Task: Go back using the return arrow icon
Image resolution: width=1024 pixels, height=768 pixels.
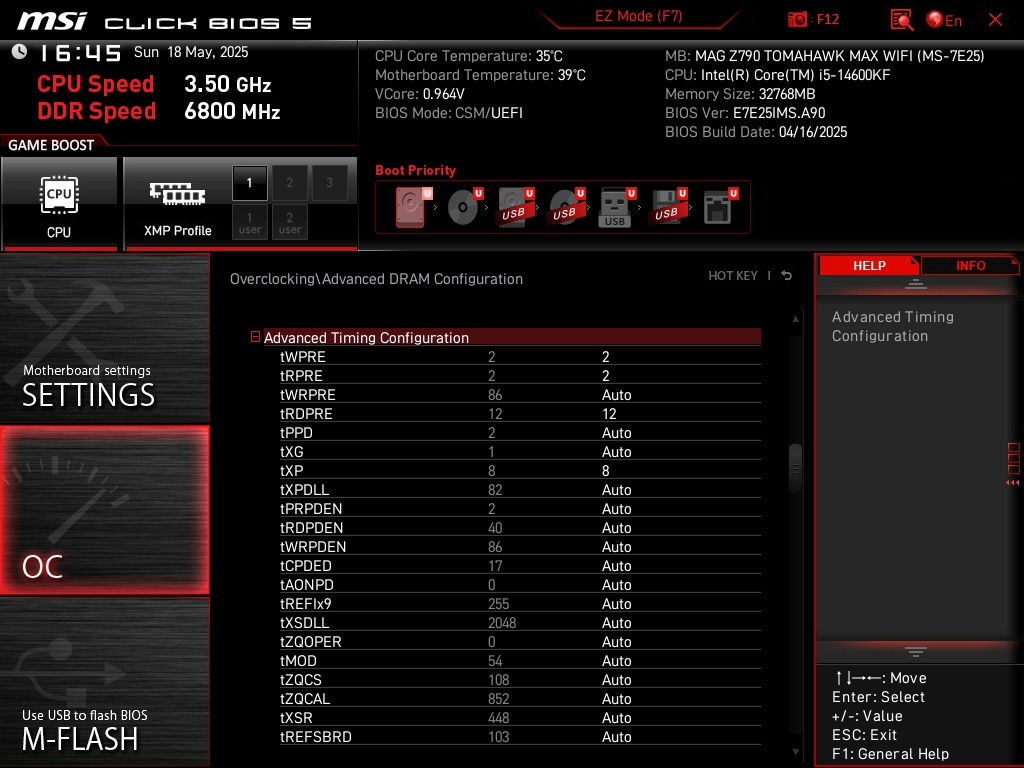Action: pos(787,276)
